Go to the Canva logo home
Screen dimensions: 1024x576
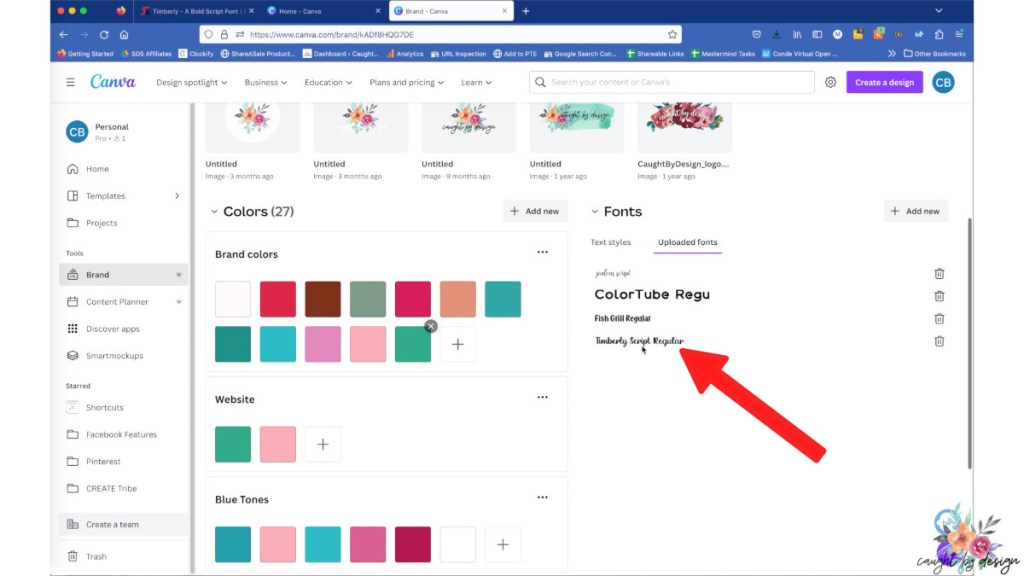113,82
